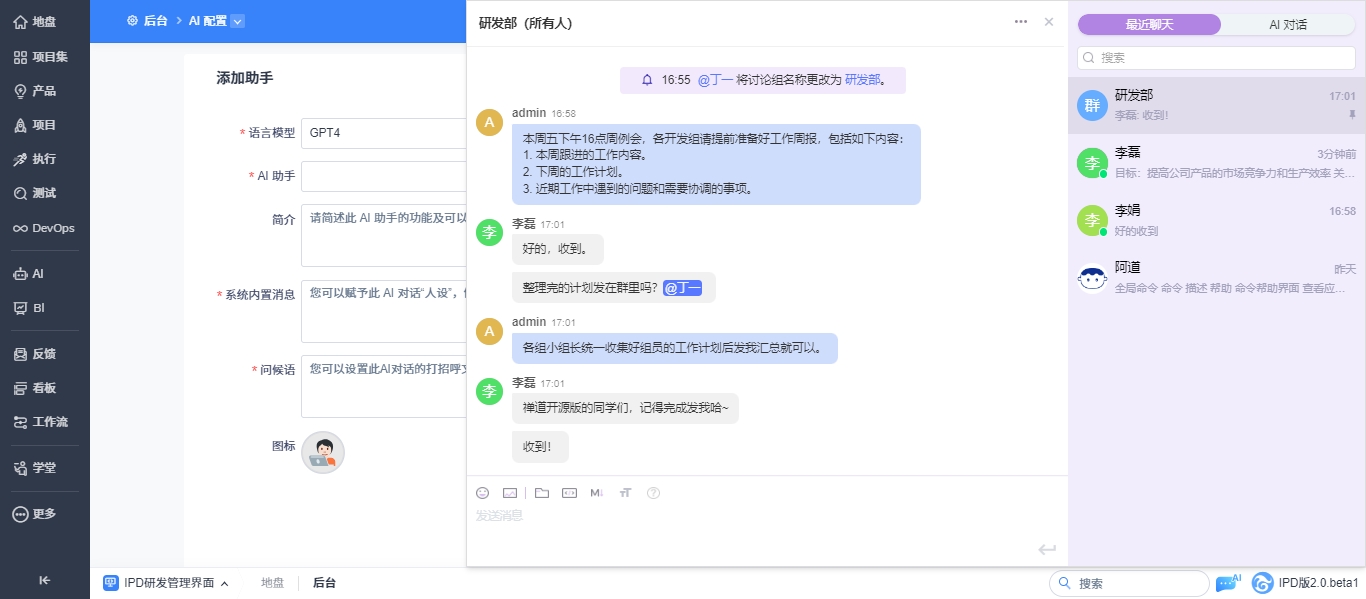Collapse the left sidebar navigation
The height and width of the screenshot is (599, 1366).
click(45, 580)
